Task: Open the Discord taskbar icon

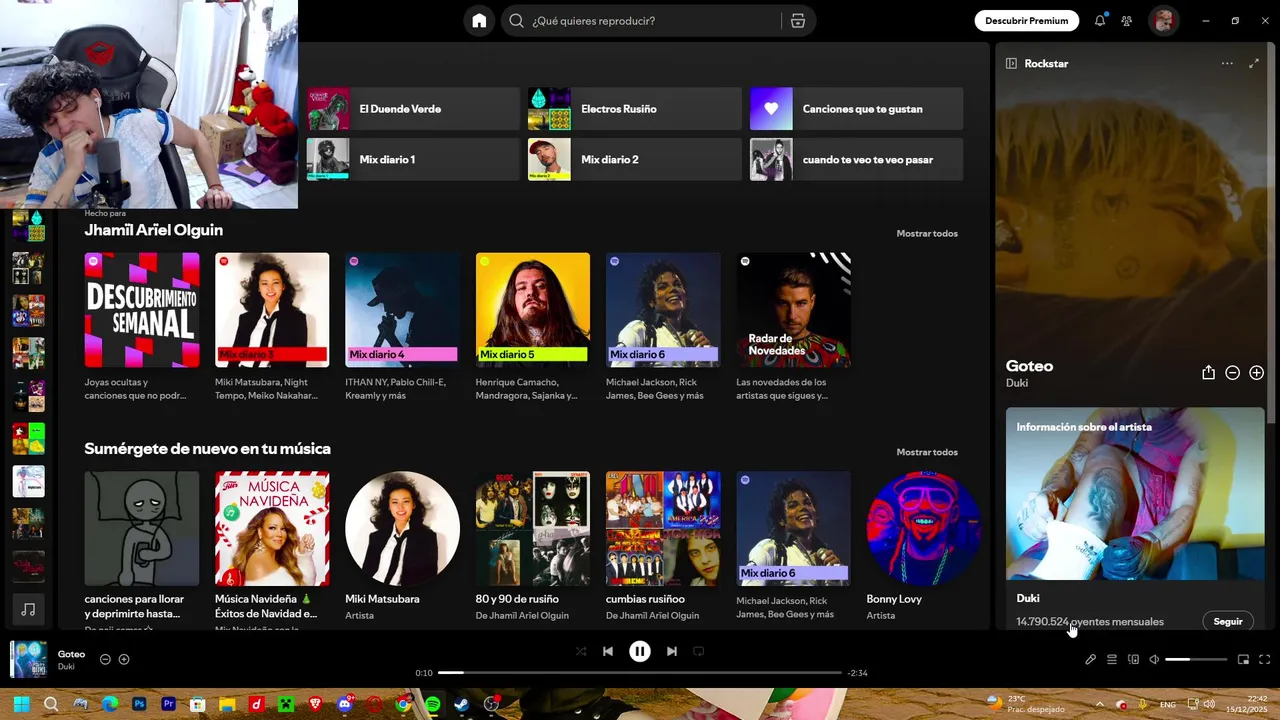Action: (345, 704)
